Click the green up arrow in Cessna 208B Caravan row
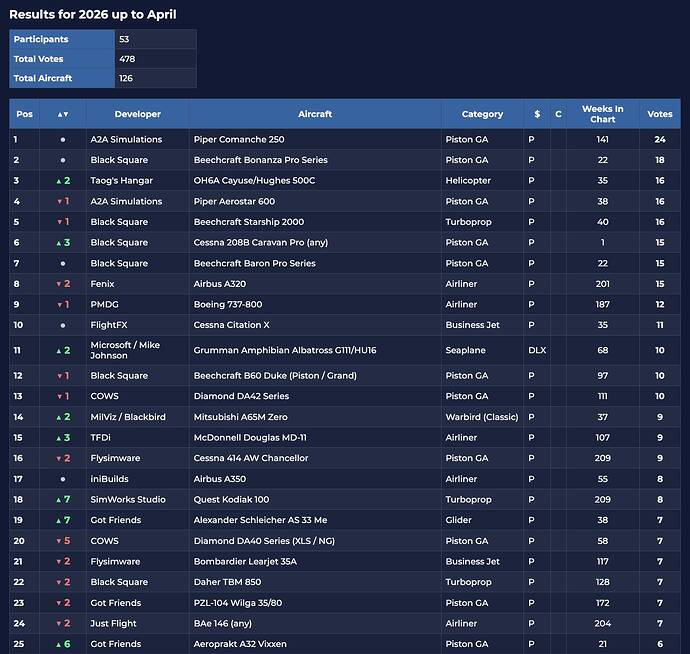This screenshot has width=690, height=654. pyautogui.click(x=59, y=243)
